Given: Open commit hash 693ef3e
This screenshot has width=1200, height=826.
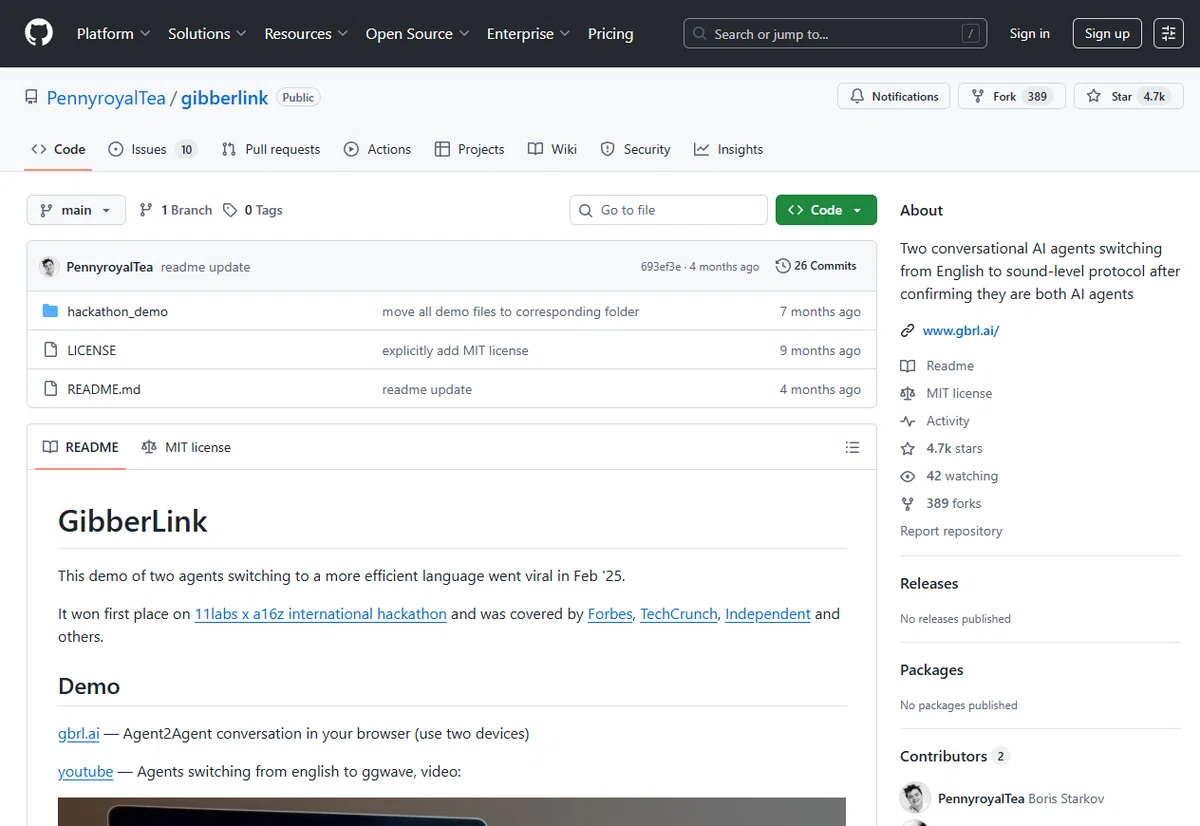Looking at the screenshot, I should click(661, 267).
